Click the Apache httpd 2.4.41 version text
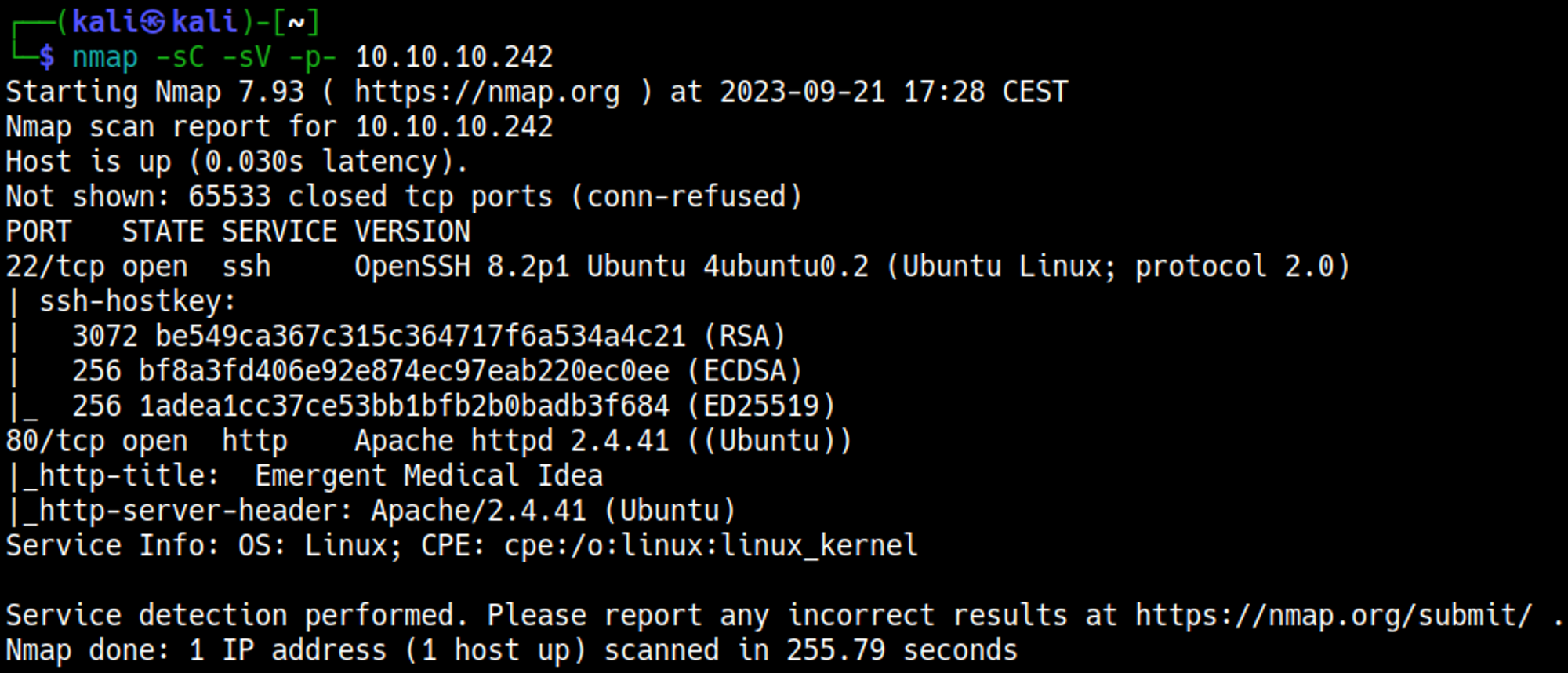 tap(512, 441)
